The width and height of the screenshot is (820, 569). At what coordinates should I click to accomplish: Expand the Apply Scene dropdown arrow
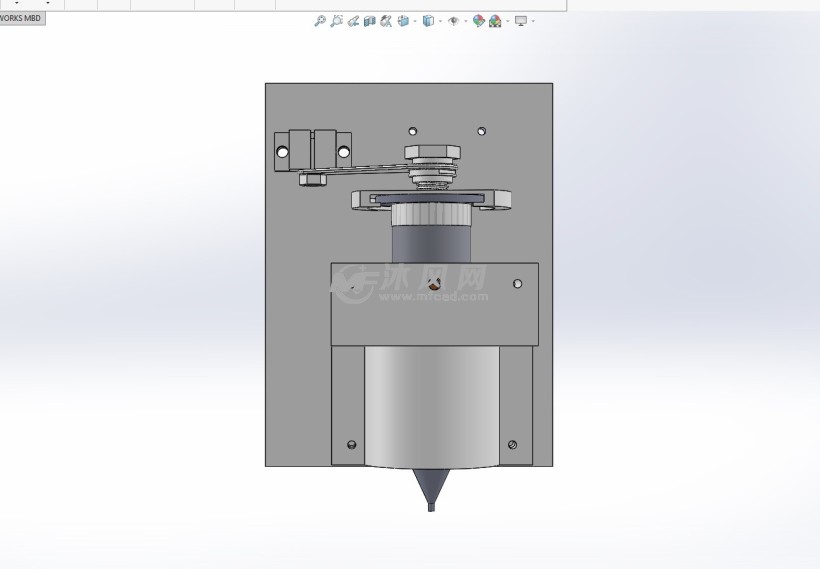pos(507,21)
